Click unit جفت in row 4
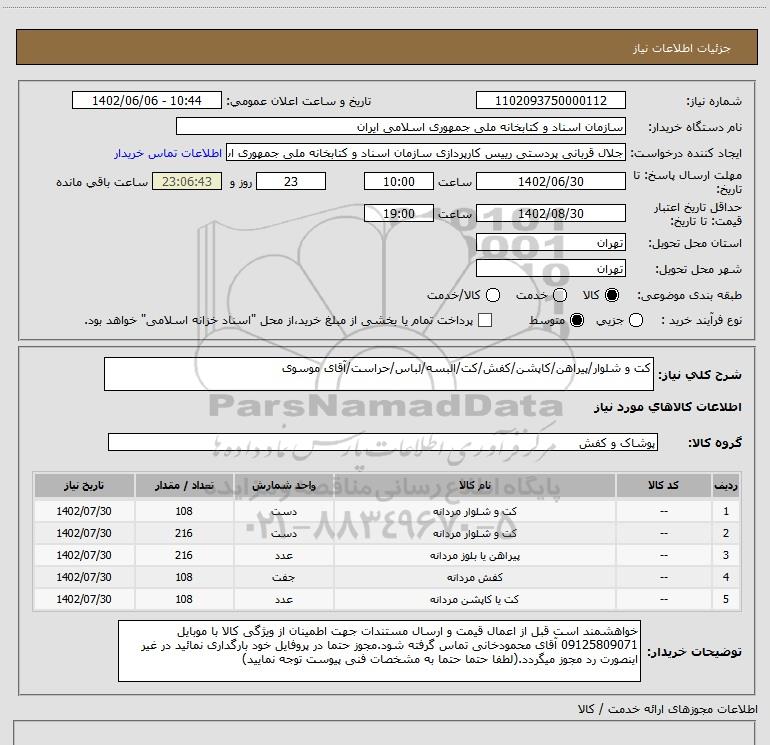The width and height of the screenshot is (770, 745). pyautogui.click(x=283, y=577)
